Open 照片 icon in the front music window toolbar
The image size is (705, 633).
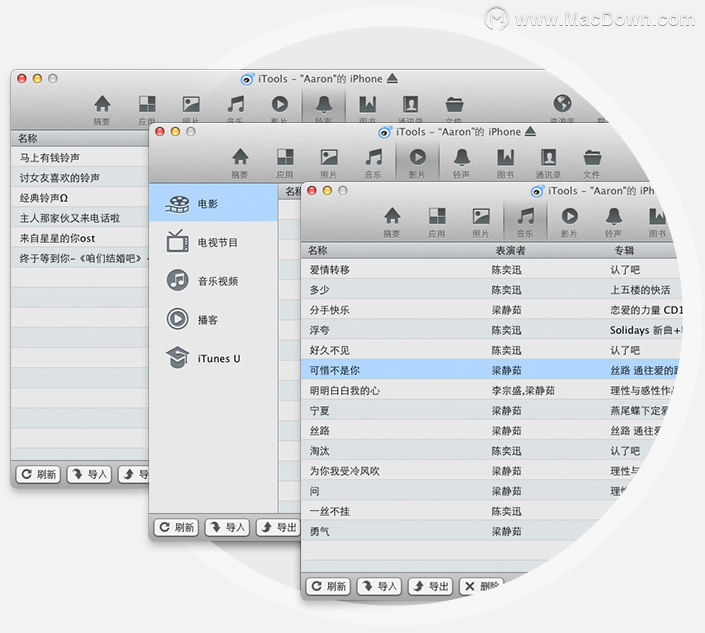(481, 219)
